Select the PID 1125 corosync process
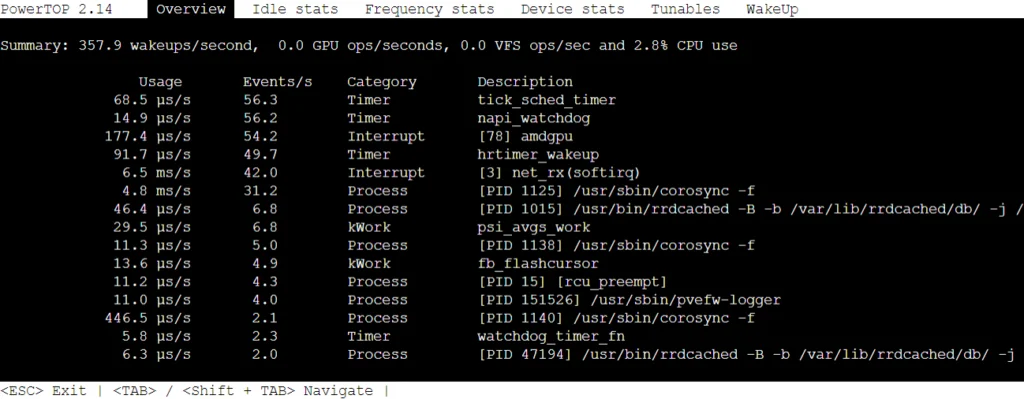Image resolution: width=1024 pixels, height=399 pixels. [x=430, y=191]
